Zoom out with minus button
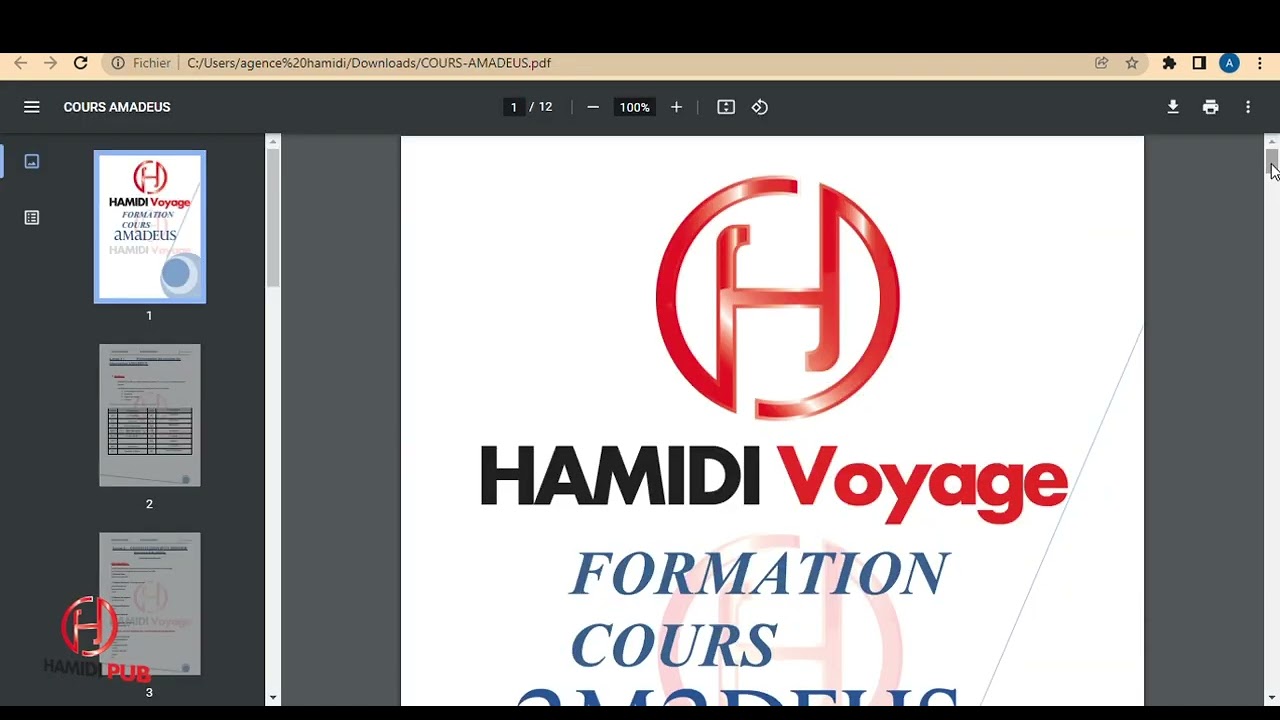Image resolution: width=1280 pixels, height=720 pixels. click(593, 107)
